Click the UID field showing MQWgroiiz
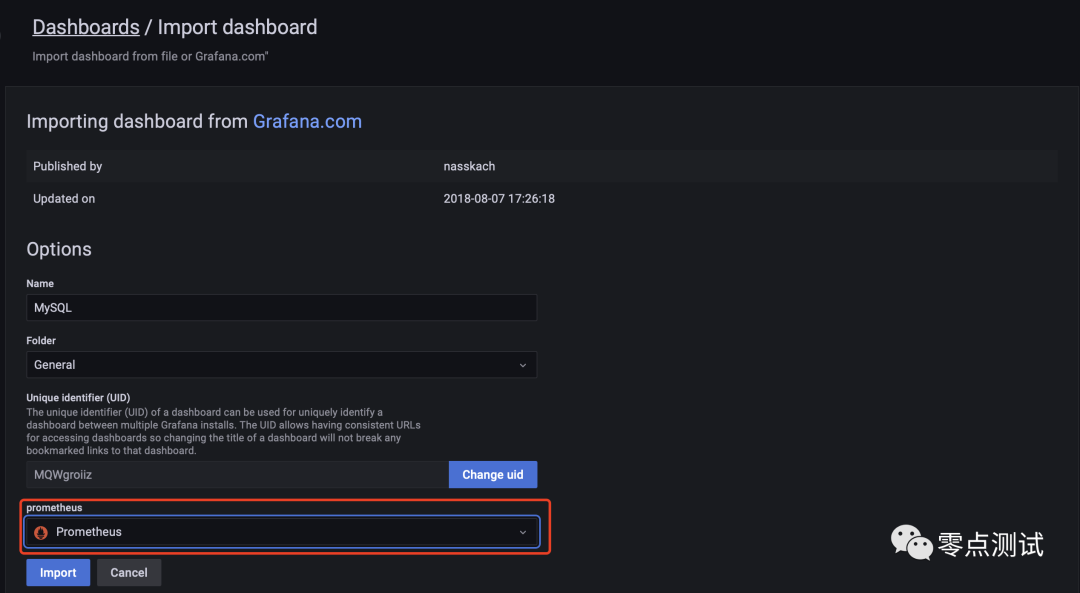 [x=238, y=475]
